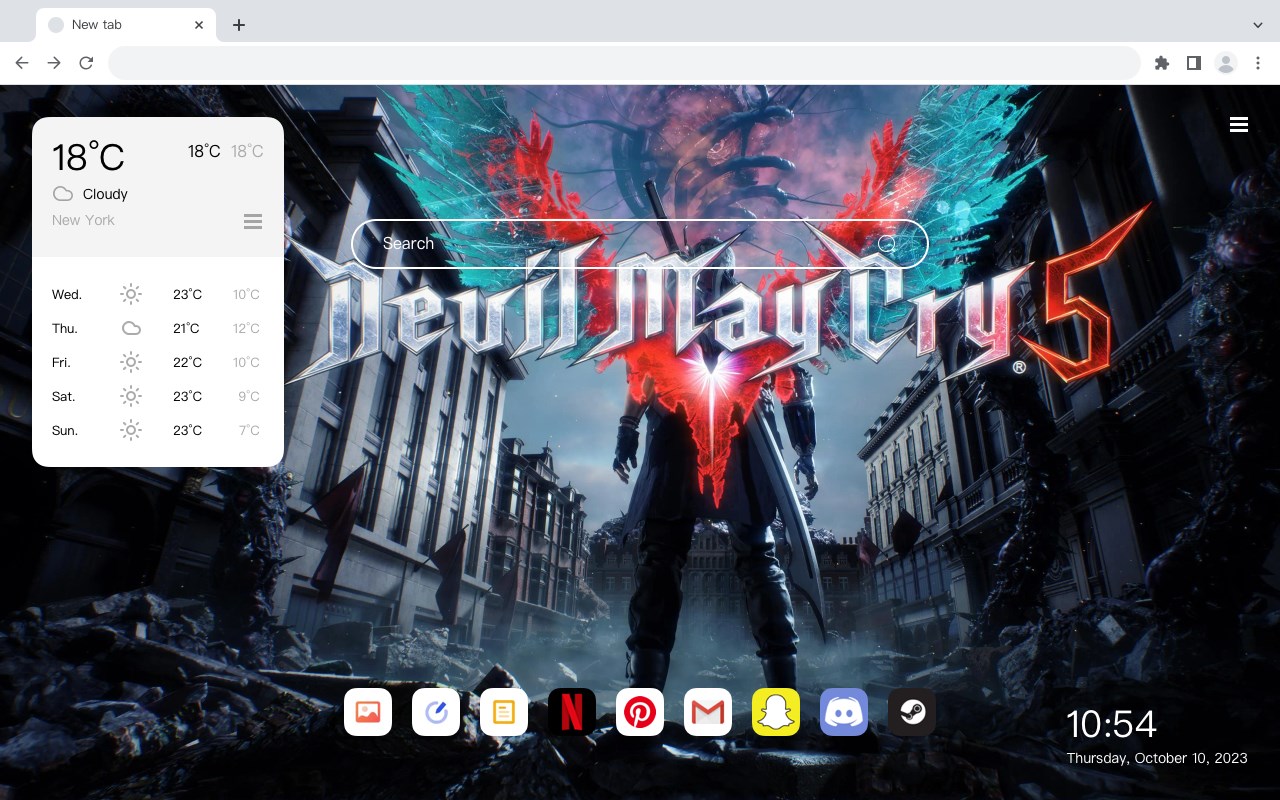Open the weather widget menu icon

click(x=253, y=221)
